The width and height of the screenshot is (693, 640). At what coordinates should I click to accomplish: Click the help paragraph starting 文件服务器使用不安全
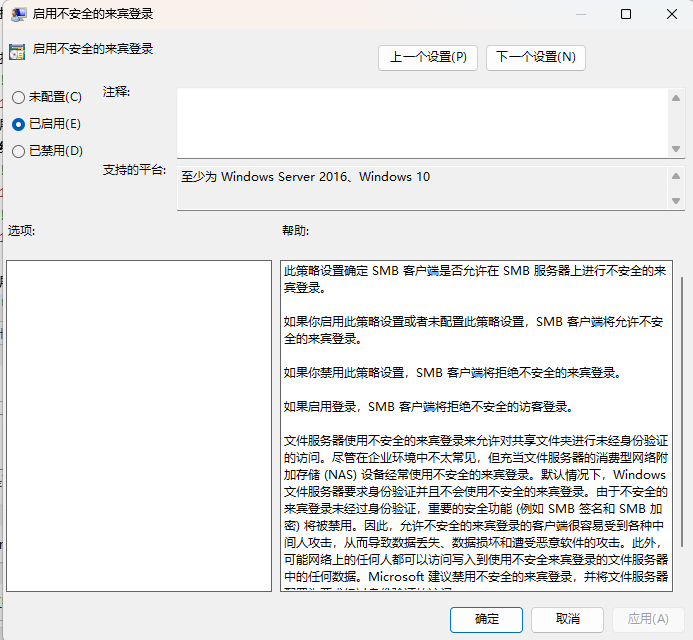click(476, 513)
